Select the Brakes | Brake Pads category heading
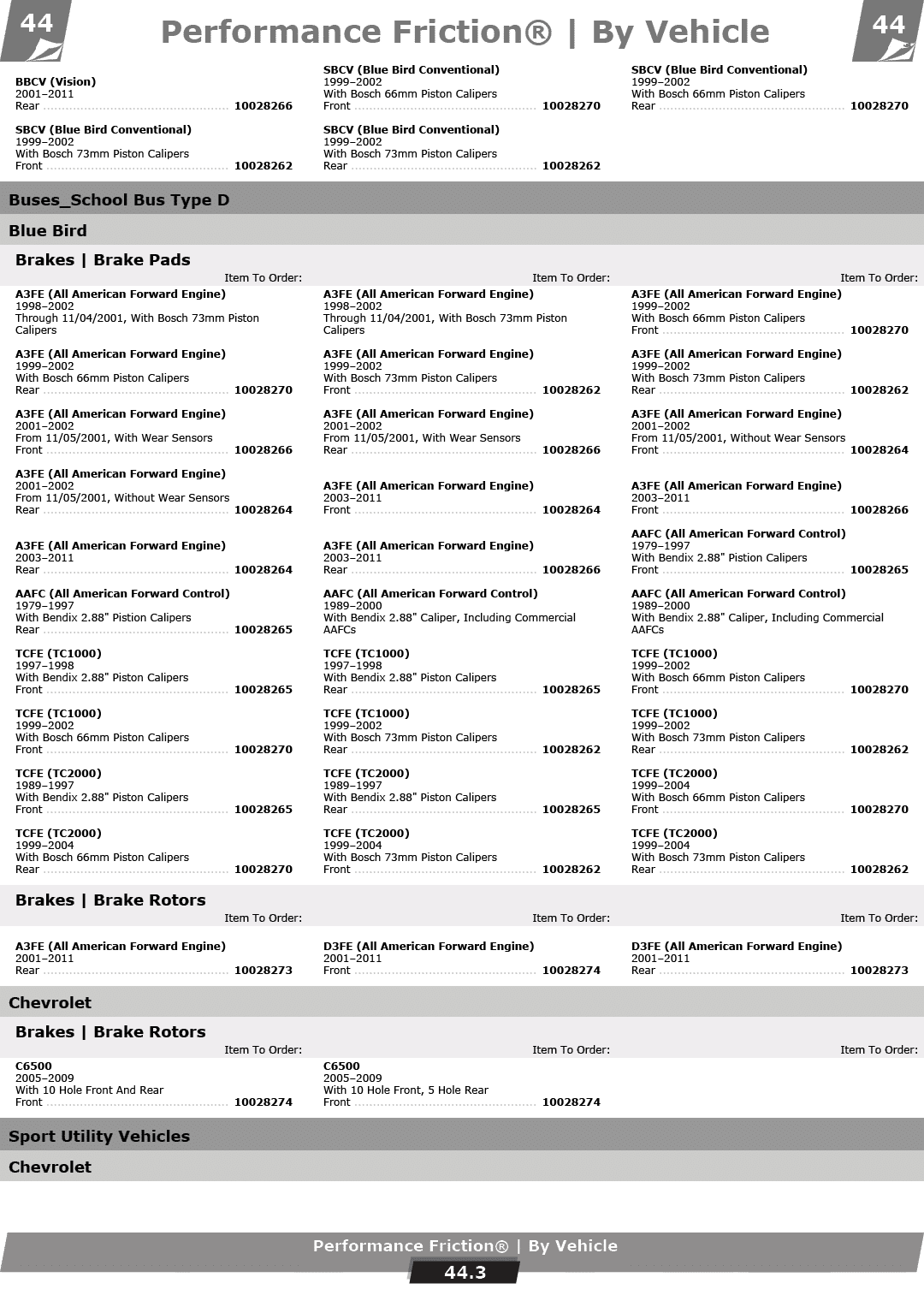The width and height of the screenshot is (924, 1289). 103,260
